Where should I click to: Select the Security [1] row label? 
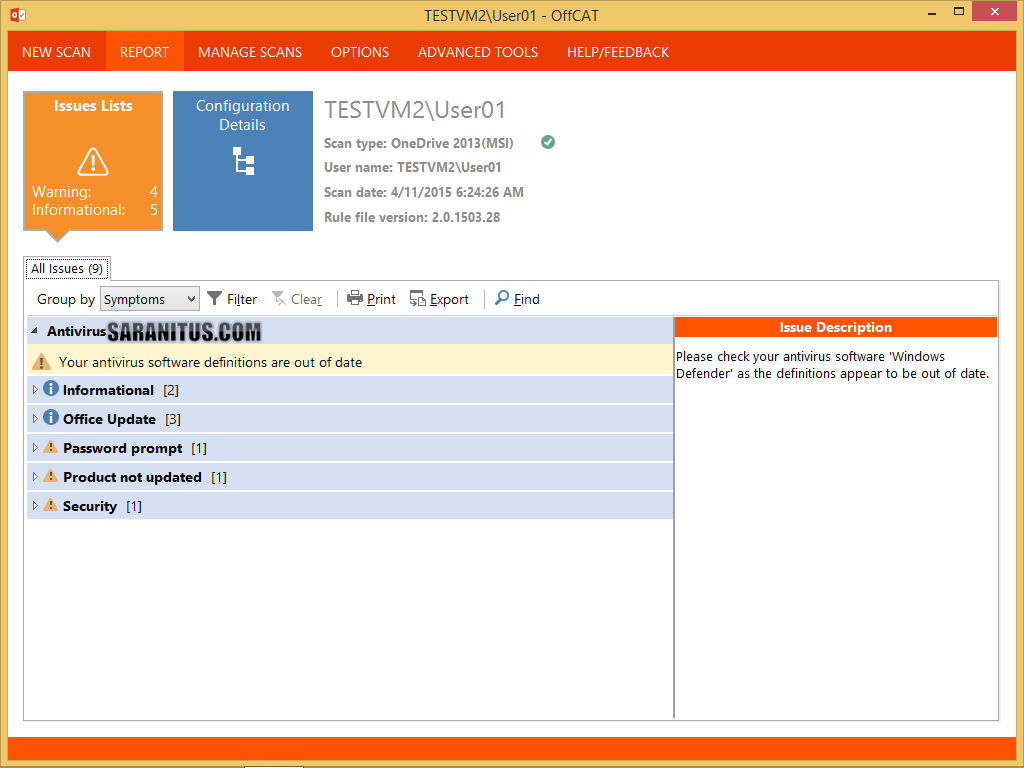tap(102, 506)
